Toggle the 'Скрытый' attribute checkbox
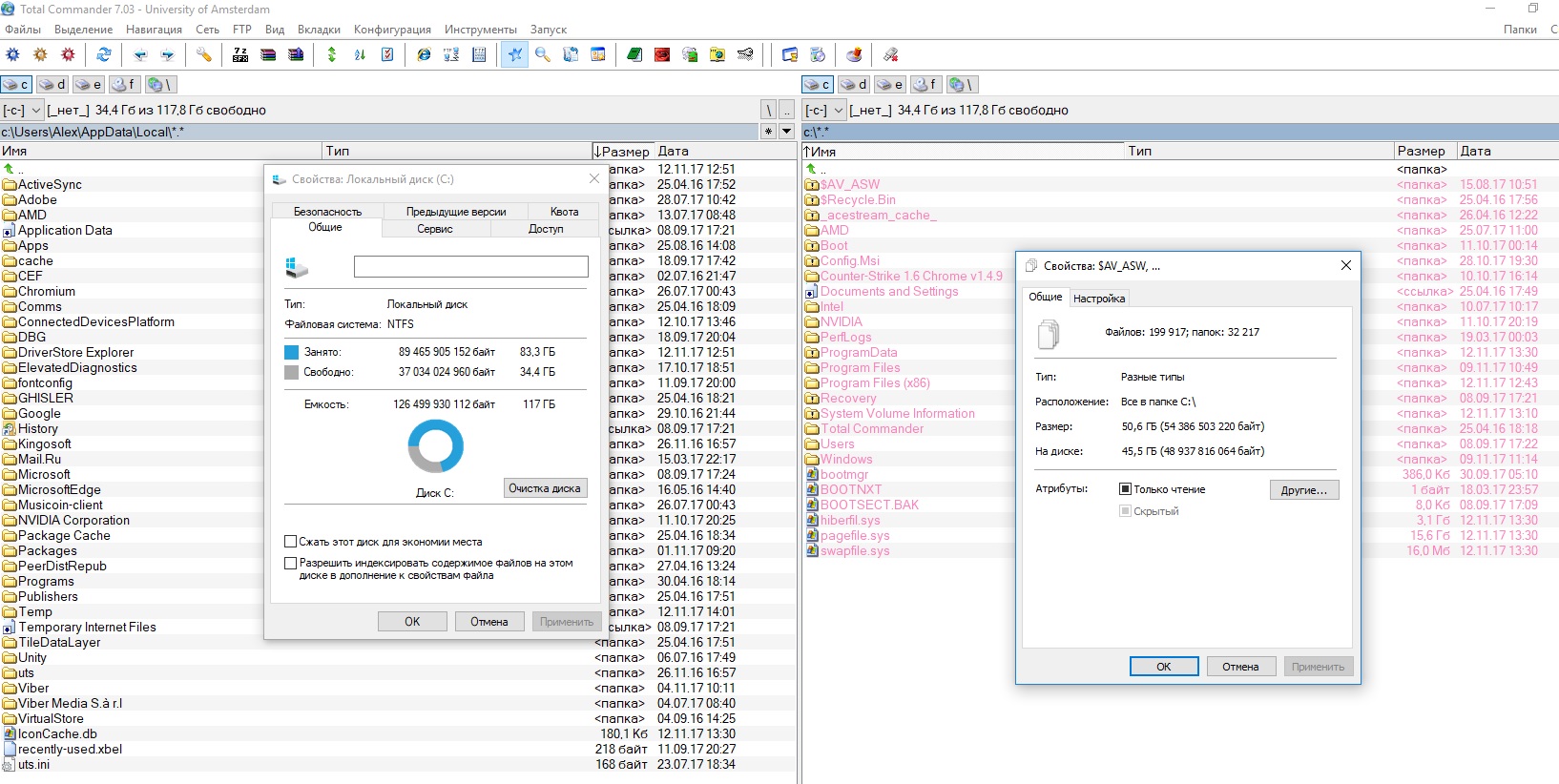Screen dimensions: 1559x784 (x=1126, y=511)
